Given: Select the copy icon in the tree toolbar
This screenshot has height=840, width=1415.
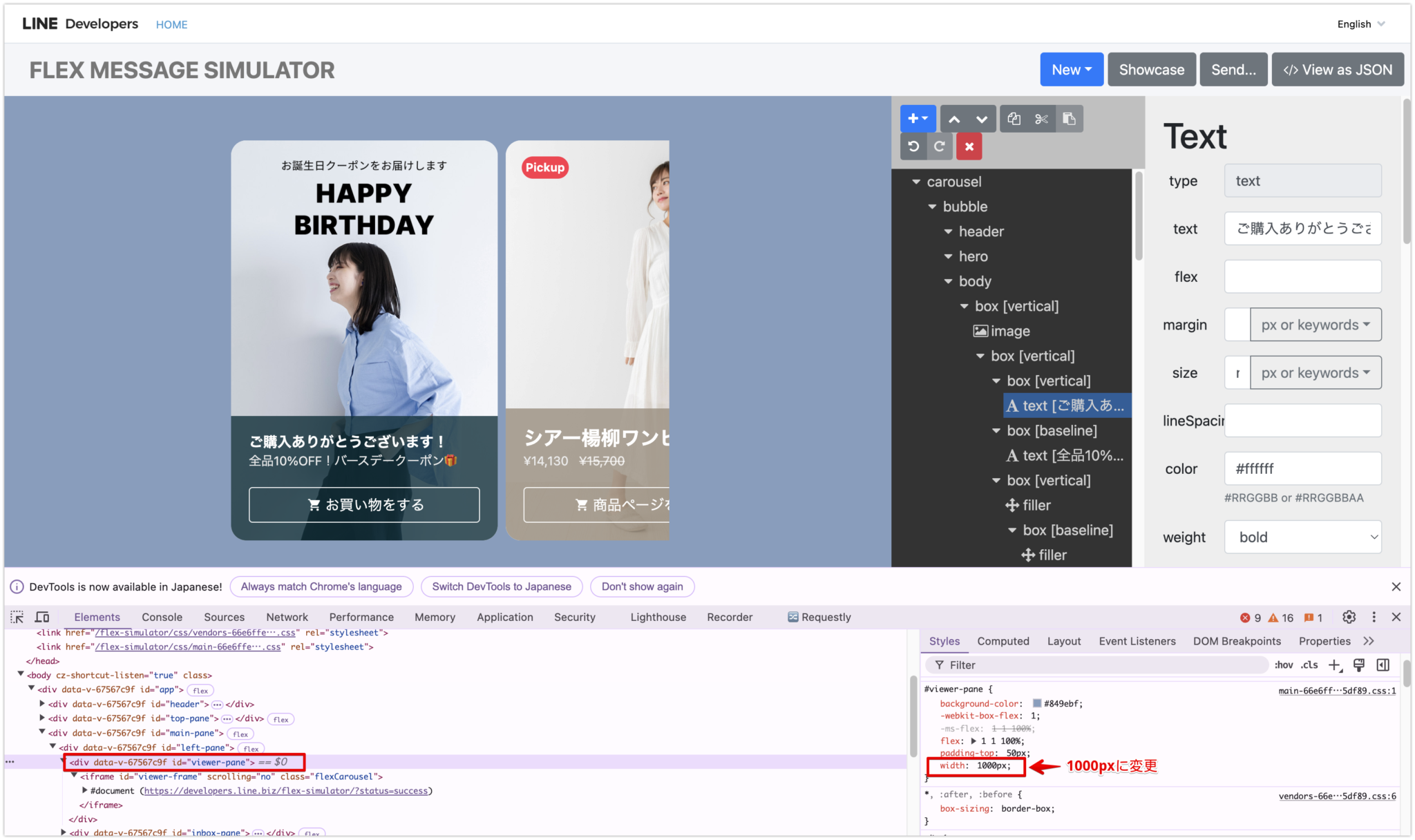Looking at the screenshot, I should click(1014, 118).
